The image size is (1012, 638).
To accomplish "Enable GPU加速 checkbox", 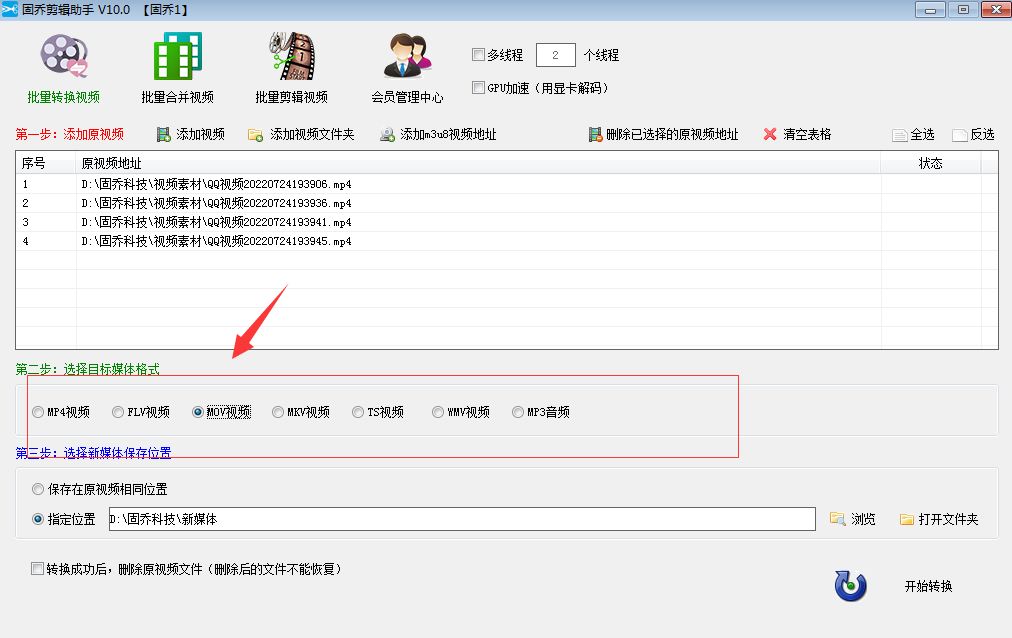I will [478, 88].
